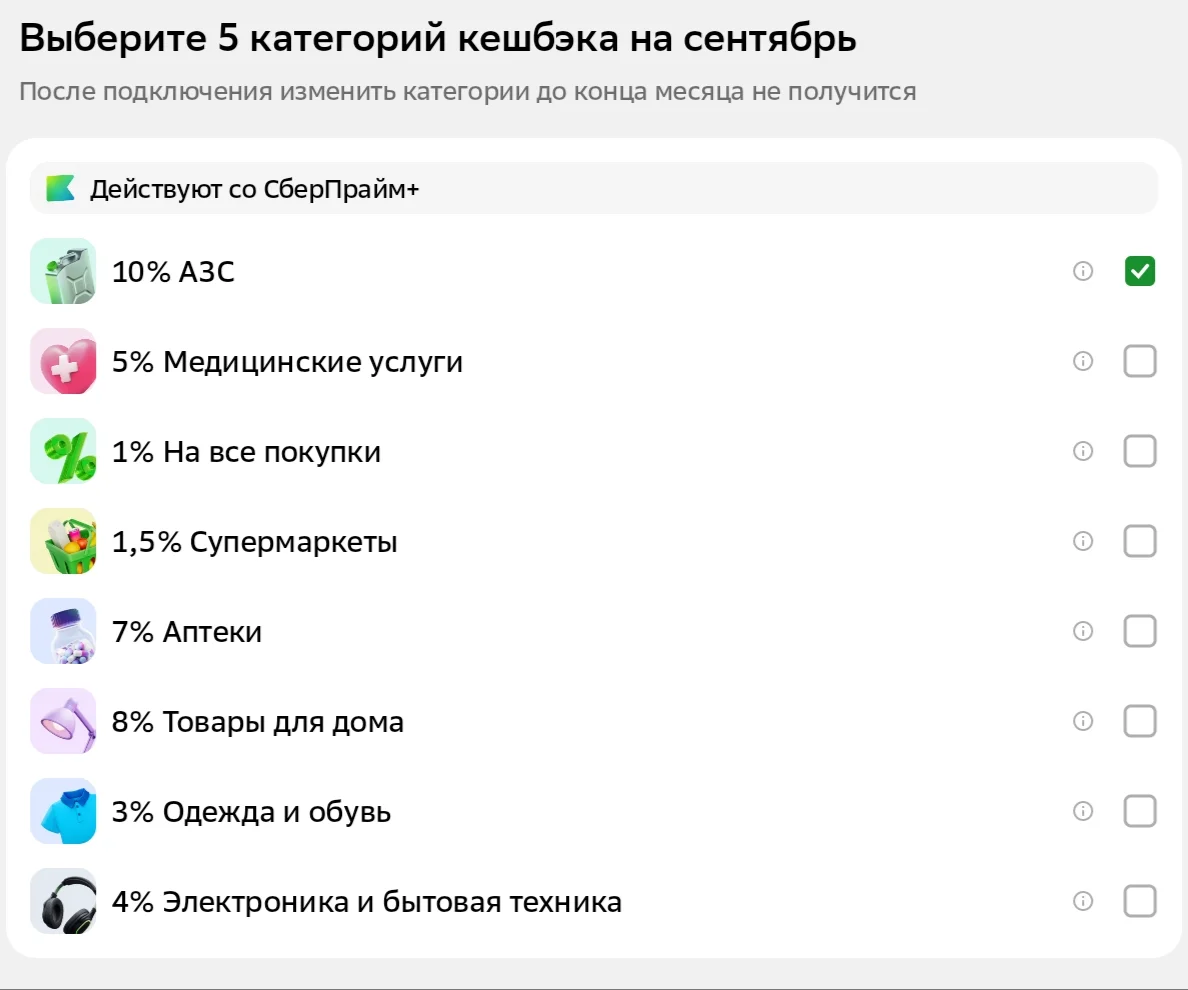This screenshot has height=990, width=1188.
Task: View info for 1,5% Супермаркеты
Action: [x=1083, y=541]
